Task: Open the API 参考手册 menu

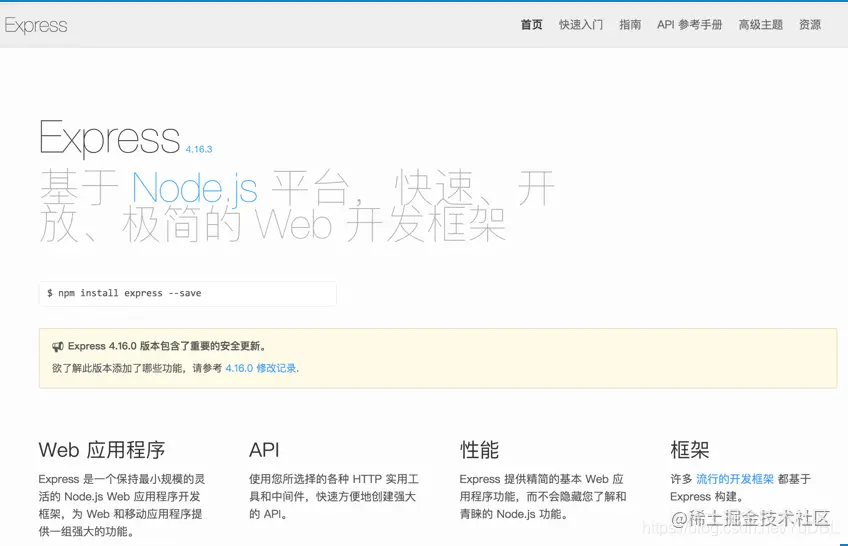Action: [x=690, y=25]
